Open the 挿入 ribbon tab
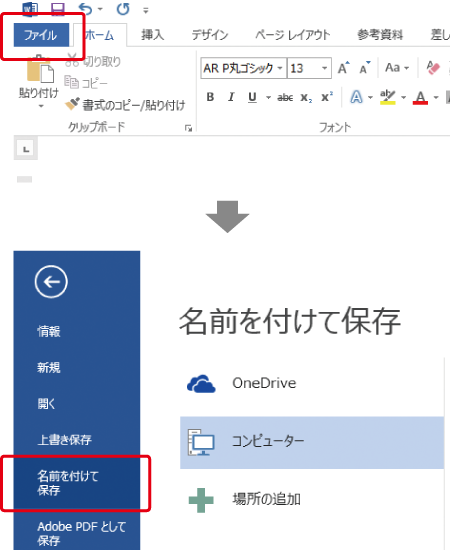The height and width of the screenshot is (550, 450). [x=153, y=35]
